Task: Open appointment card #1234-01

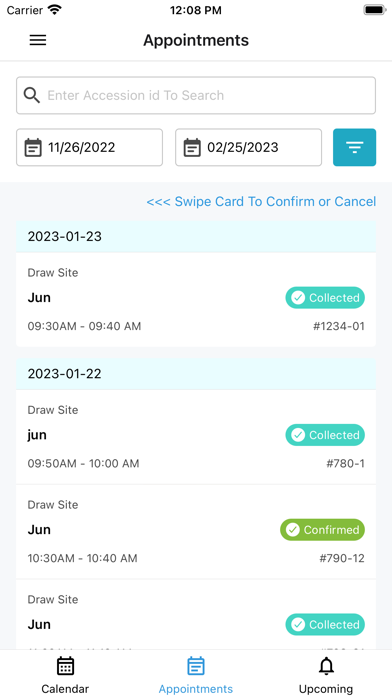Action: click(x=196, y=300)
